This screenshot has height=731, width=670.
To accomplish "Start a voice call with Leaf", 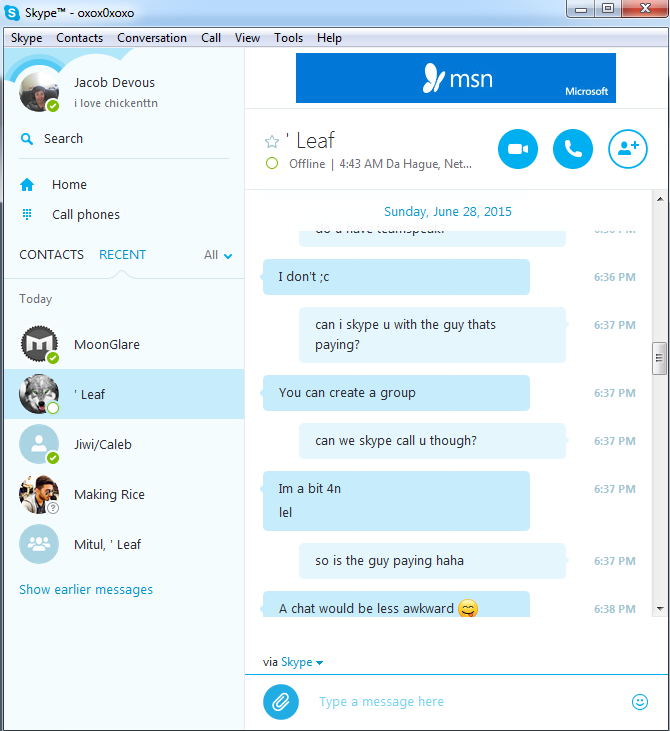I will [x=573, y=149].
